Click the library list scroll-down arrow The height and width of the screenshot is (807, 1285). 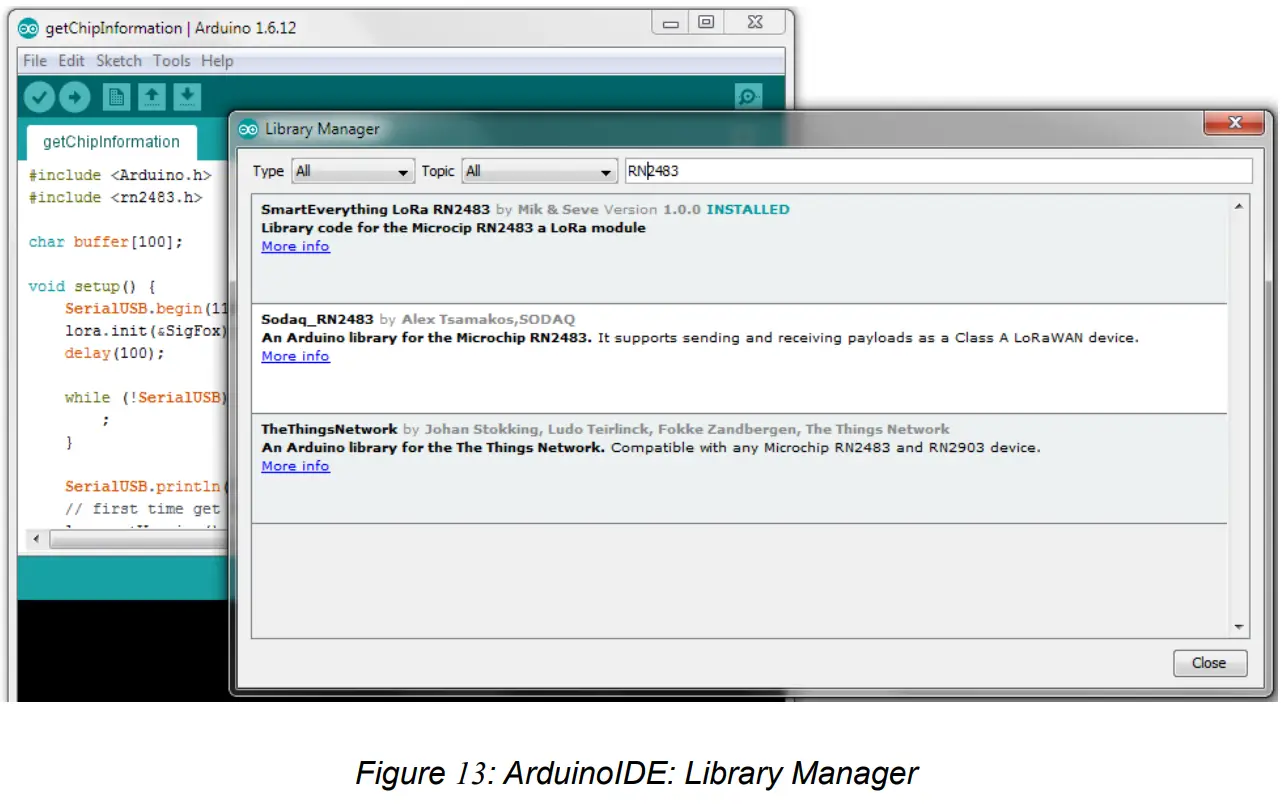tap(1239, 627)
